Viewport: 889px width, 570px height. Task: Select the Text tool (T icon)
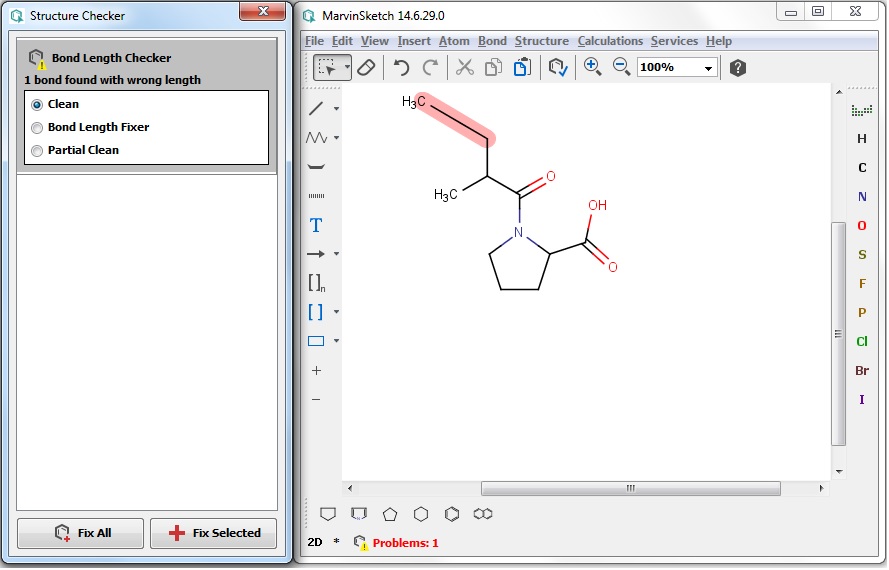[x=316, y=225]
